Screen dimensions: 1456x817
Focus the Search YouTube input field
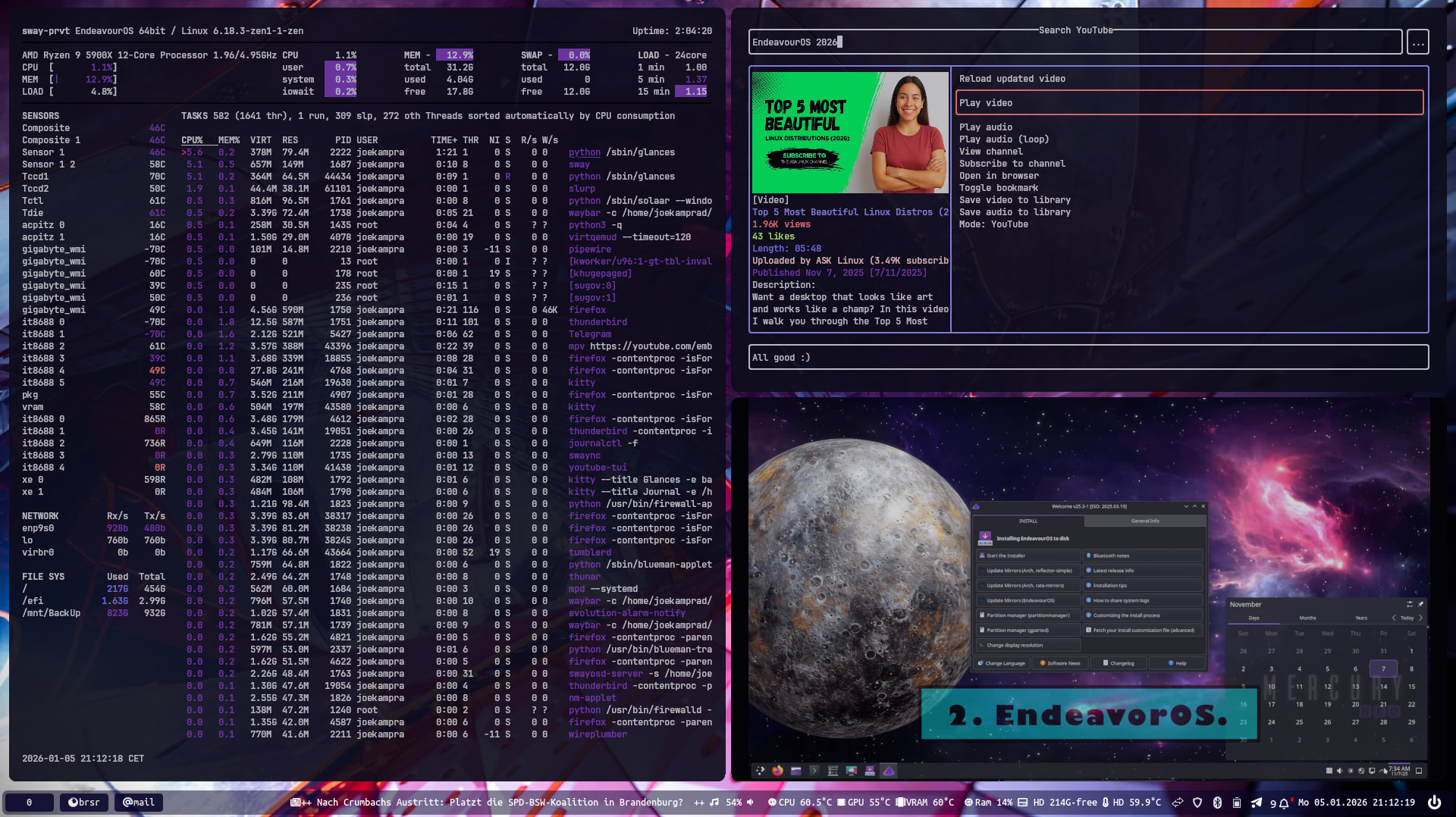point(1075,42)
